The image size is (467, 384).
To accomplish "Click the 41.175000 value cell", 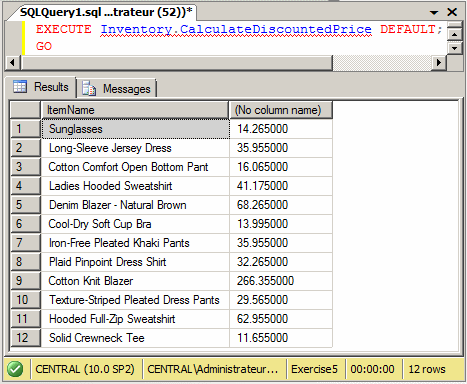I will (281, 186).
